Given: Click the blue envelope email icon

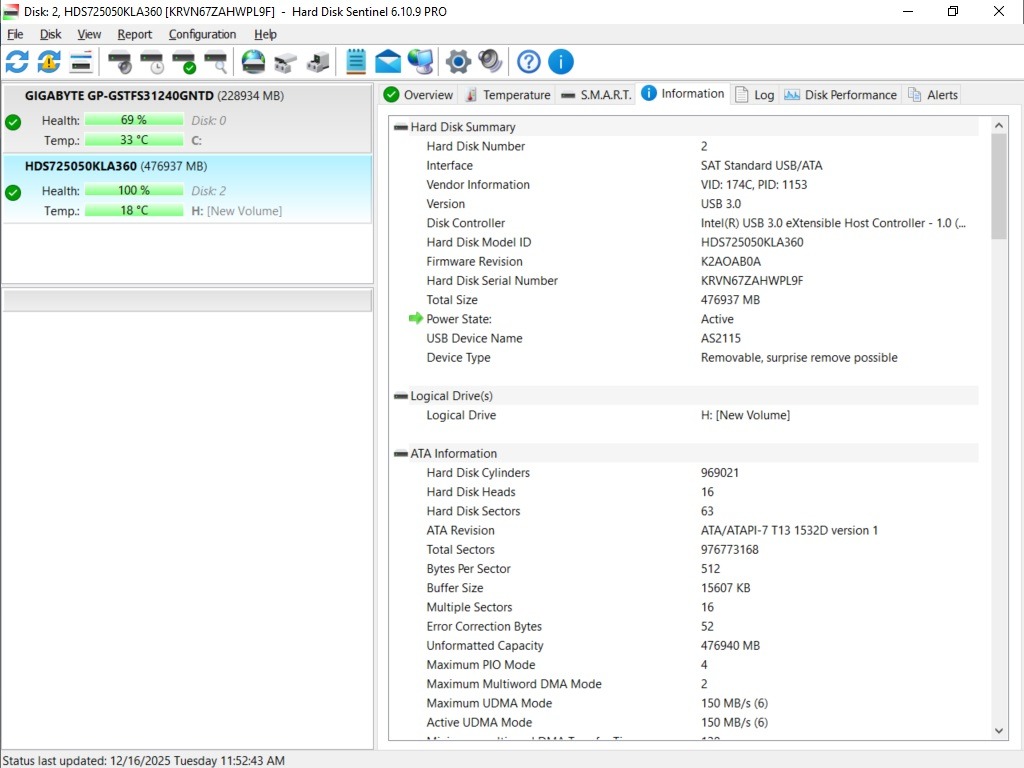Looking at the screenshot, I should pyautogui.click(x=388, y=62).
